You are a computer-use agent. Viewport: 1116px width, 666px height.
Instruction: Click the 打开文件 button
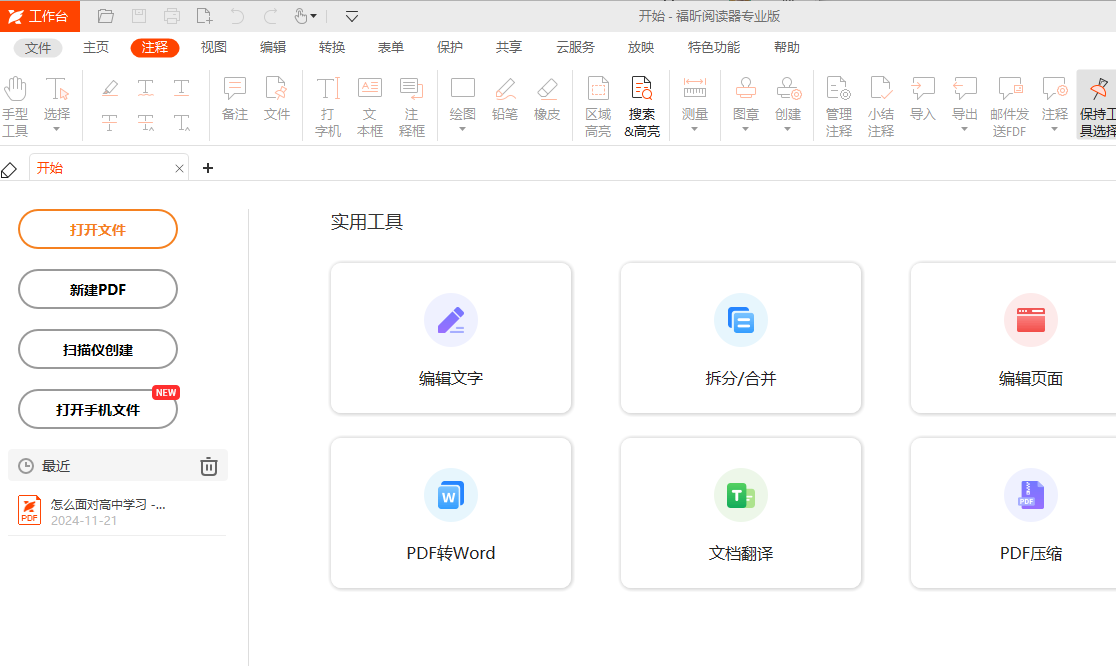(98, 229)
